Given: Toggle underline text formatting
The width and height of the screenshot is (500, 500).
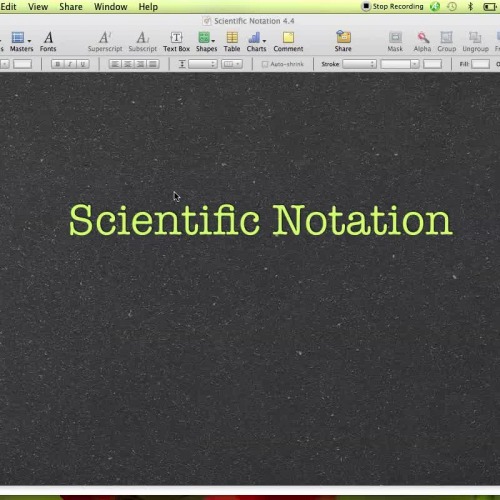Looking at the screenshot, I should click(83, 64).
